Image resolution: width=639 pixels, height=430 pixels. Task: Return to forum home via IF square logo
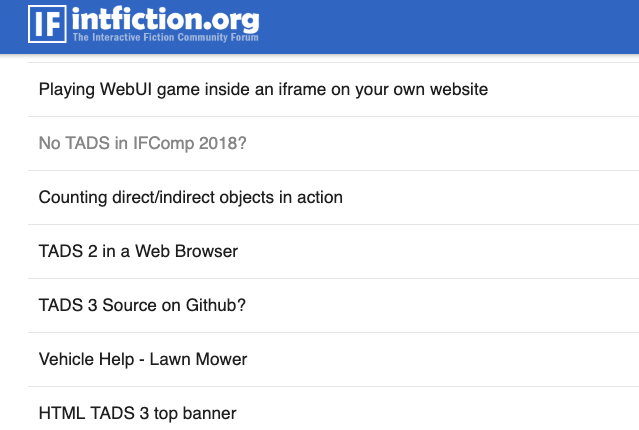click(46, 23)
